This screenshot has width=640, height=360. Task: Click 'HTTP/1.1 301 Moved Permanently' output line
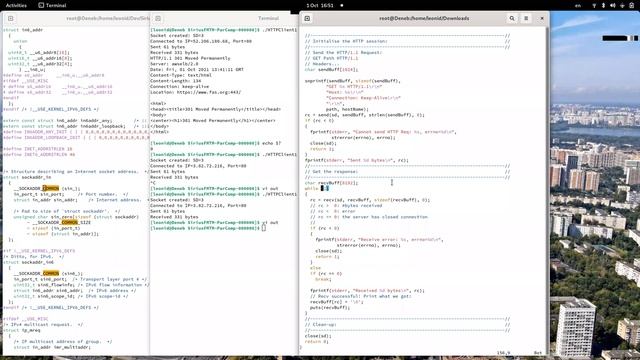click(190, 58)
